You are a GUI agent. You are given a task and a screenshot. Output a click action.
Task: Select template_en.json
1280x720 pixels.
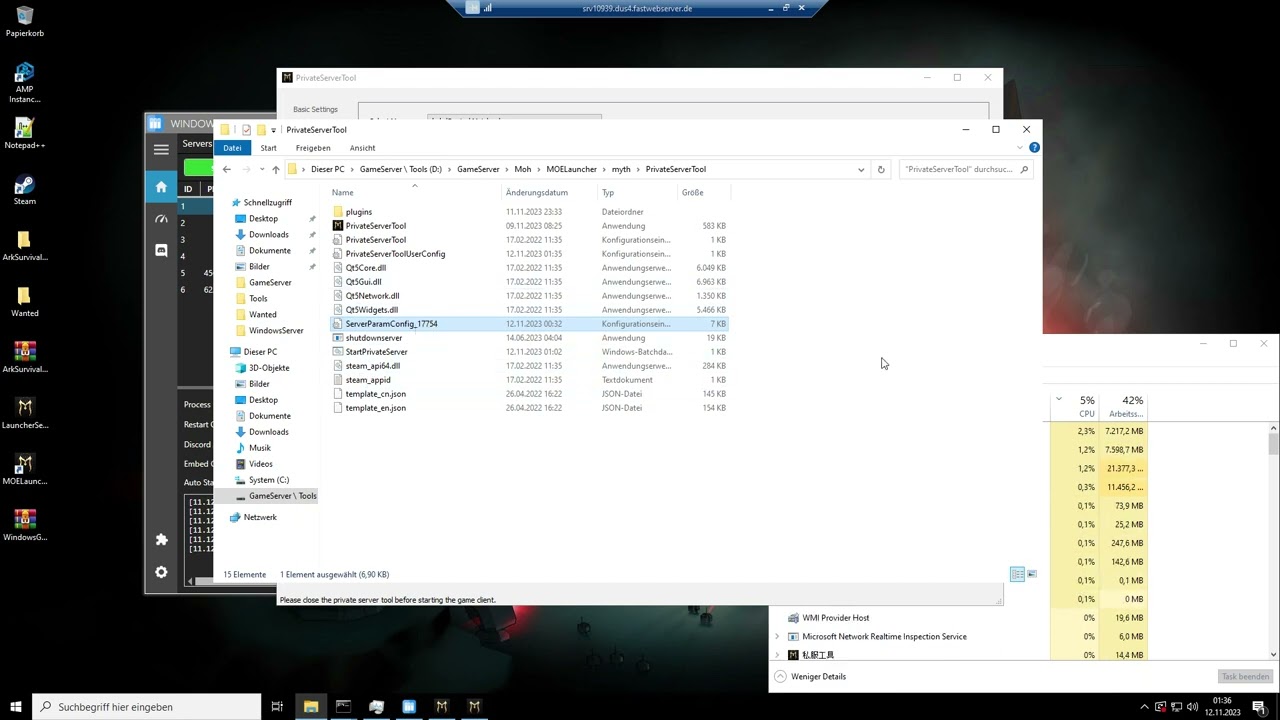pos(375,408)
